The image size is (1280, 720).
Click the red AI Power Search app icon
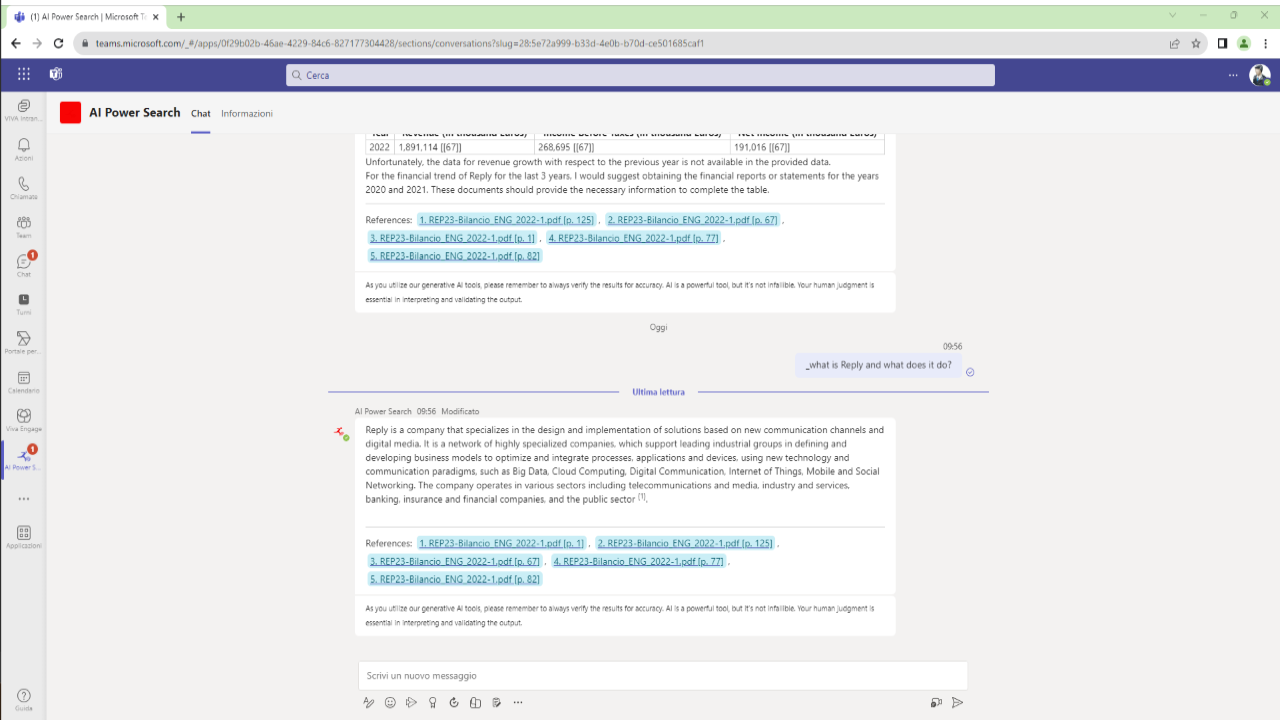[70, 113]
